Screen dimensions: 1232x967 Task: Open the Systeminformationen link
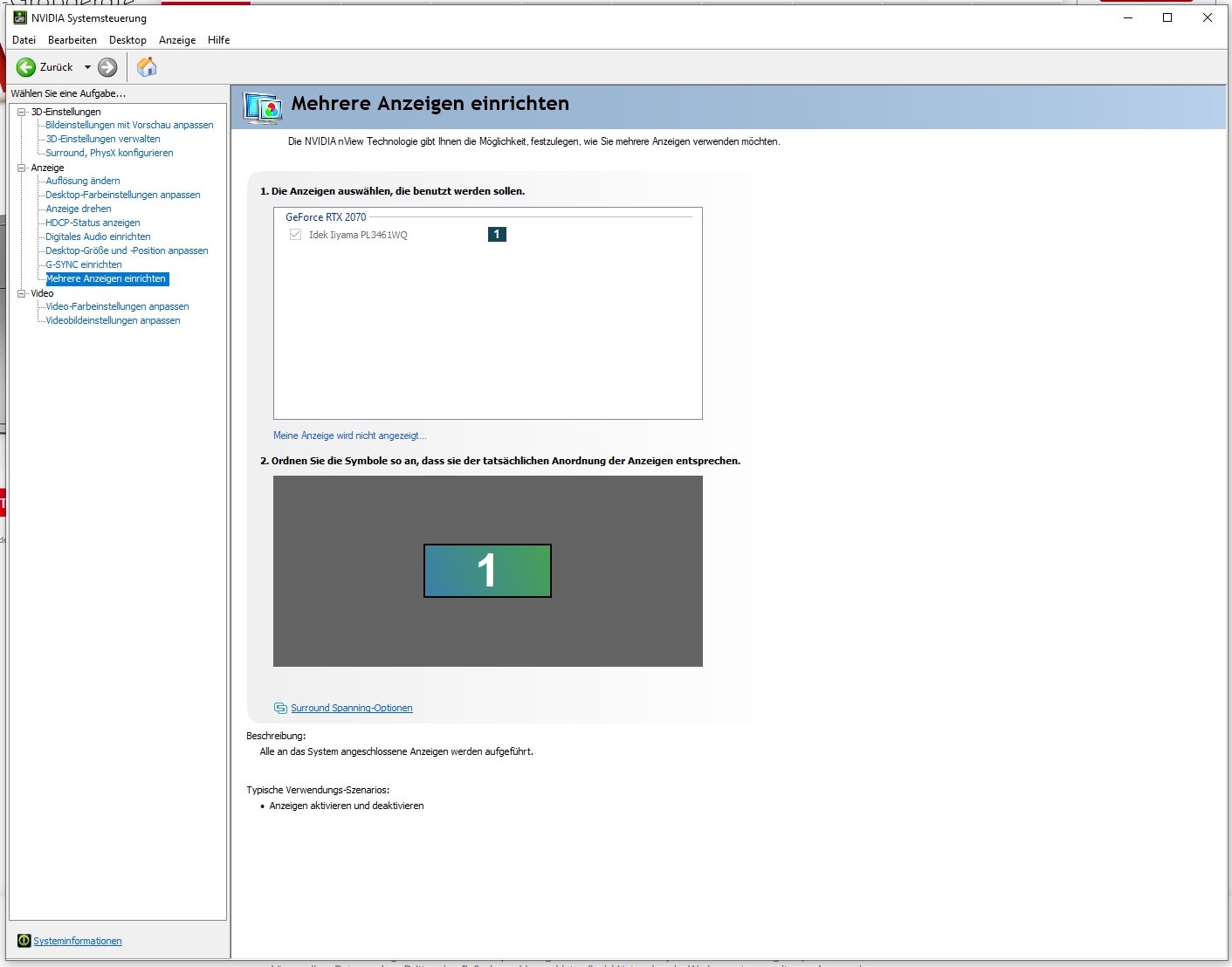coord(78,941)
